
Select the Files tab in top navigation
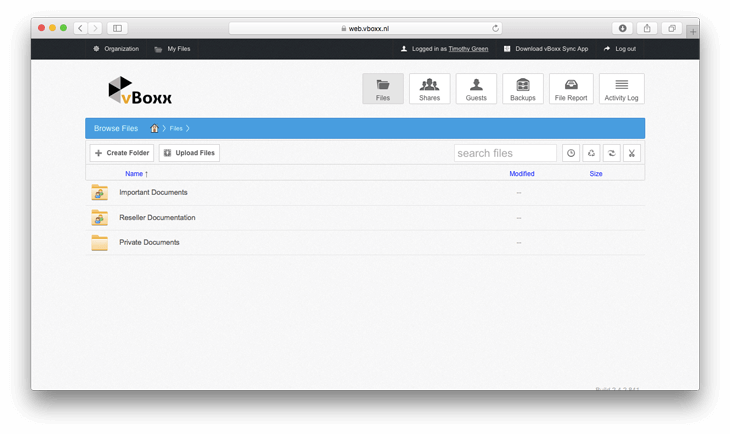(x=383, y=89)
